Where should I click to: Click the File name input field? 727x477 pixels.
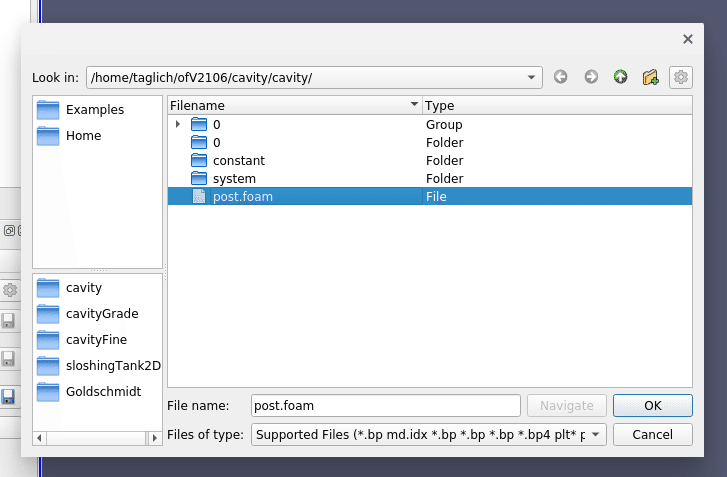click(x=386, y=406)
